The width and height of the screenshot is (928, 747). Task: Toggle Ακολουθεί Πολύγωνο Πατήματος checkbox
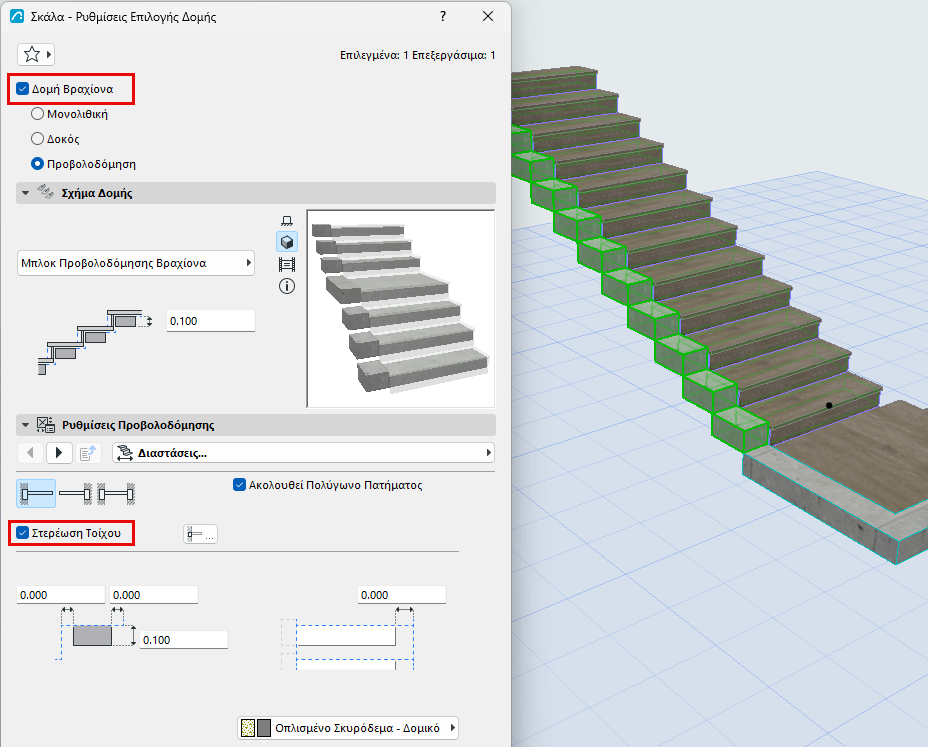coord(239,485)
